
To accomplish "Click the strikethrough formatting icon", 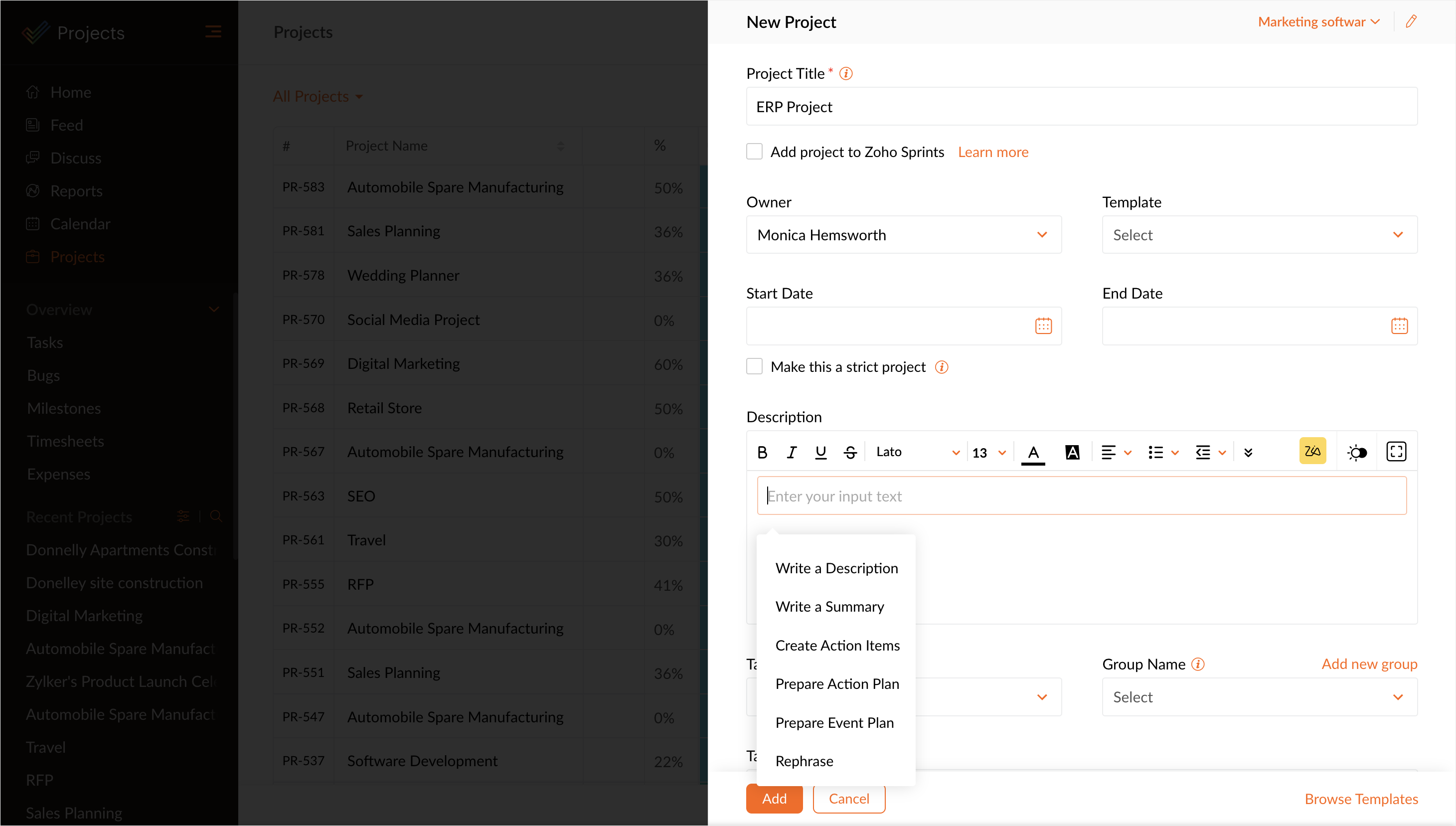I will pyautogui.click(x=850, y=452).
